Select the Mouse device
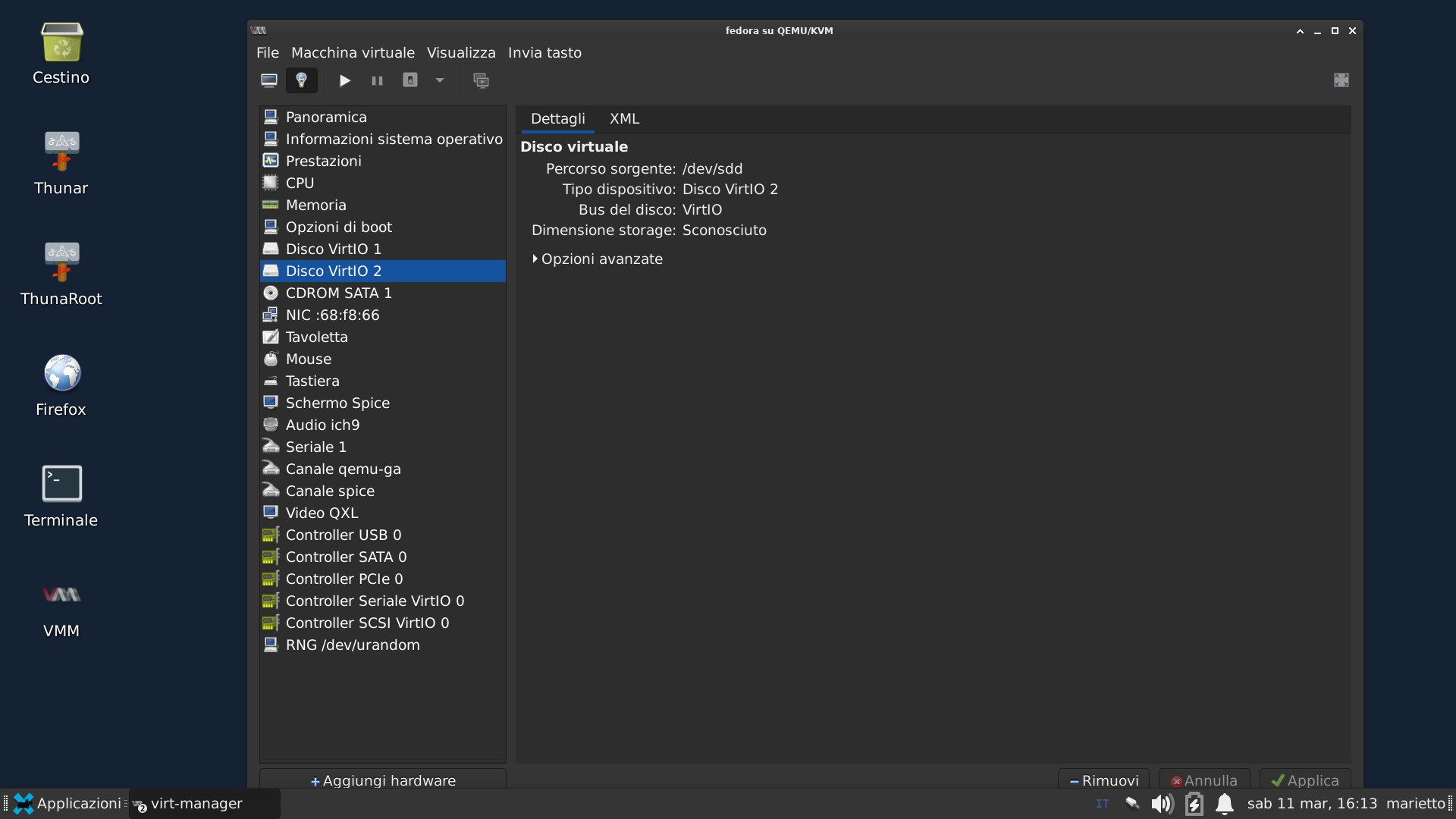Viewport: 1456px width, 819px height. (383, 359)
